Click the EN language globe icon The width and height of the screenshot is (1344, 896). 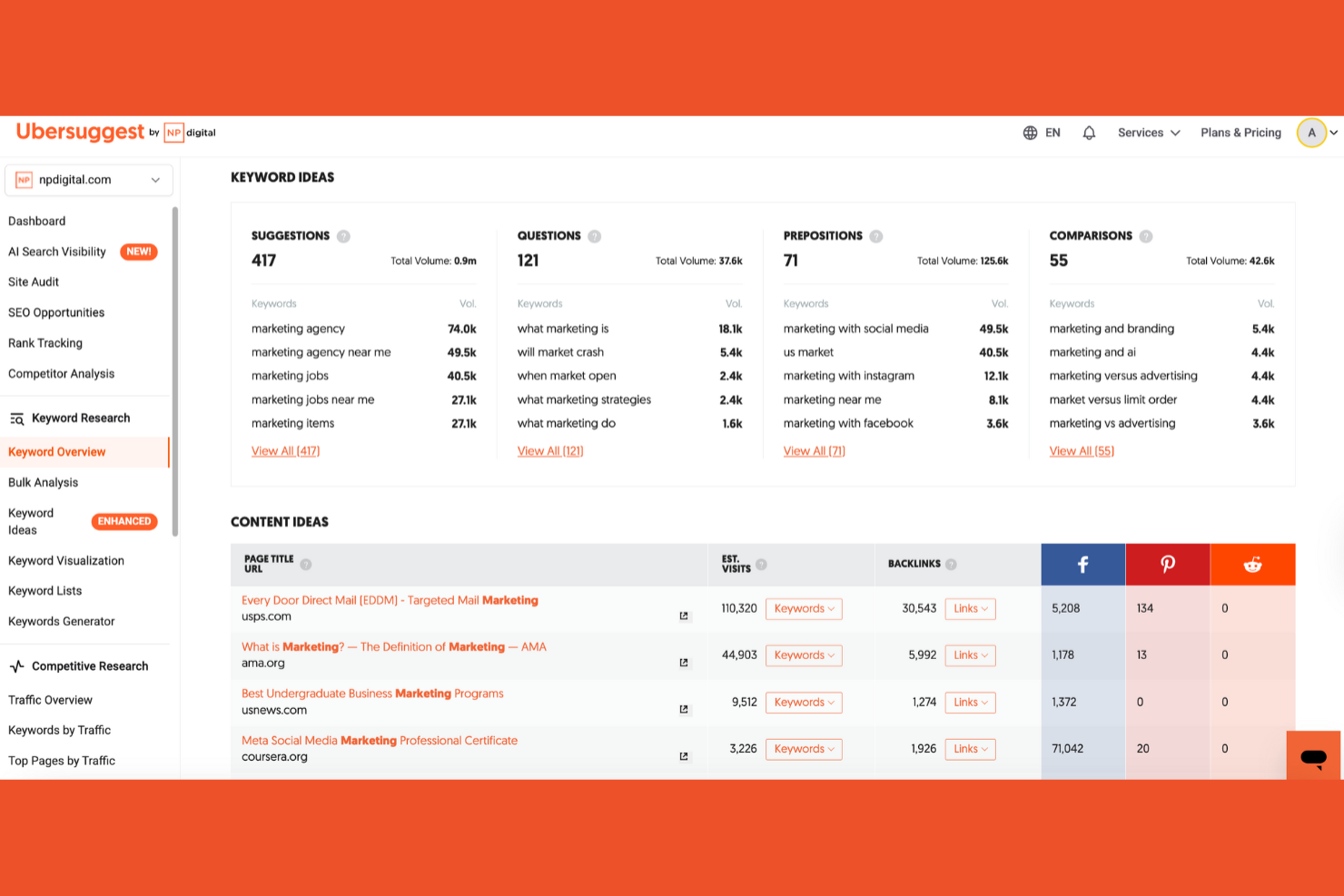[x=1030, y=132]
